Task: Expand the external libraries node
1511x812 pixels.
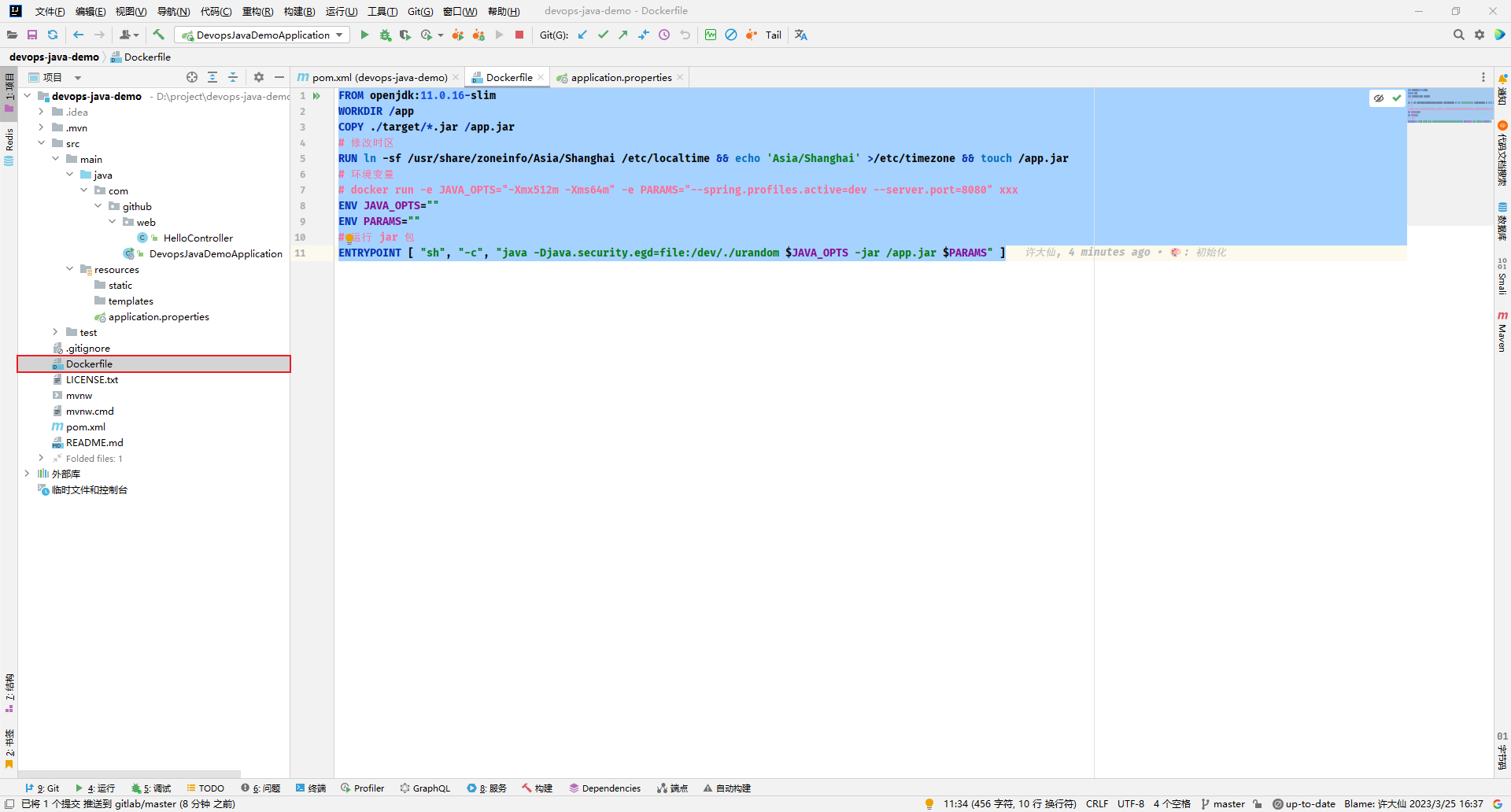Action: click(27, 474)
